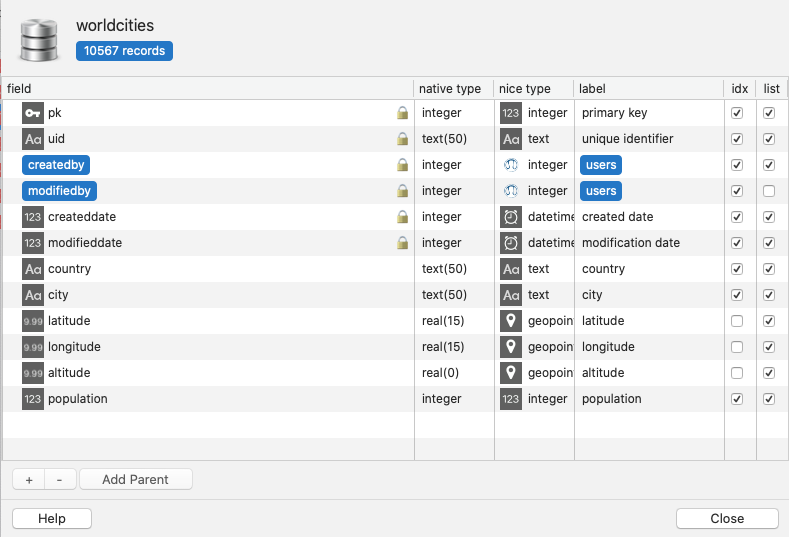Click the Help button

tap(52, 518)
